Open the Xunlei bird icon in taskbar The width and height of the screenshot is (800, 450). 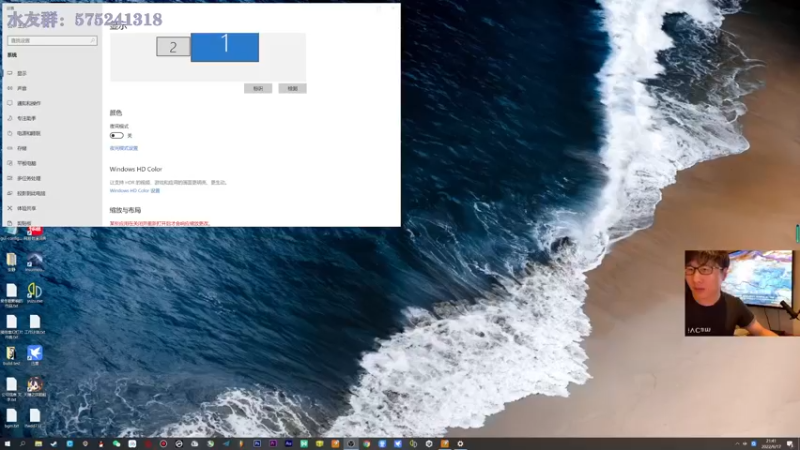[x=398, y=444]
